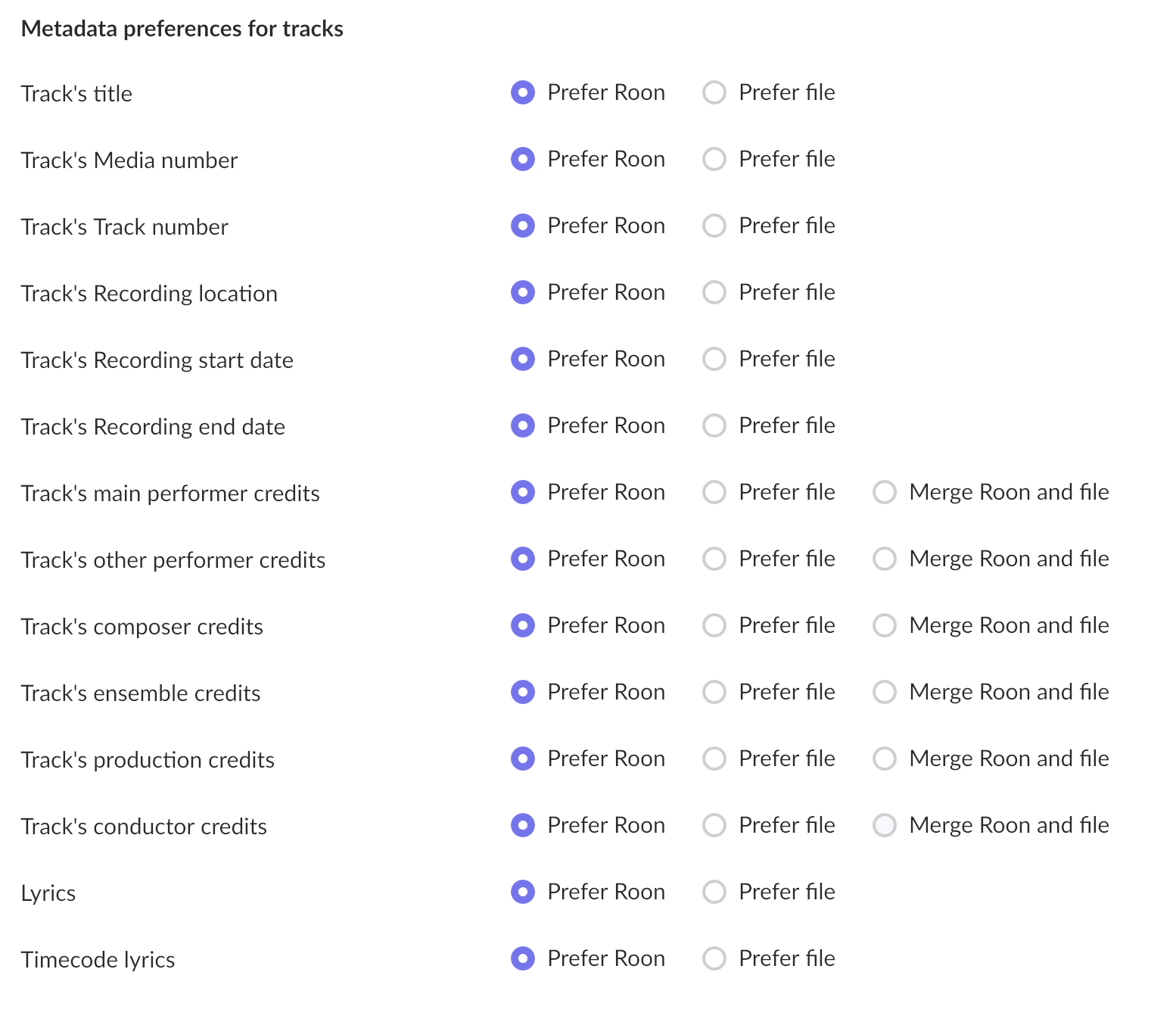Select Merge Roon and file for main performer credits

coord(885,492)
